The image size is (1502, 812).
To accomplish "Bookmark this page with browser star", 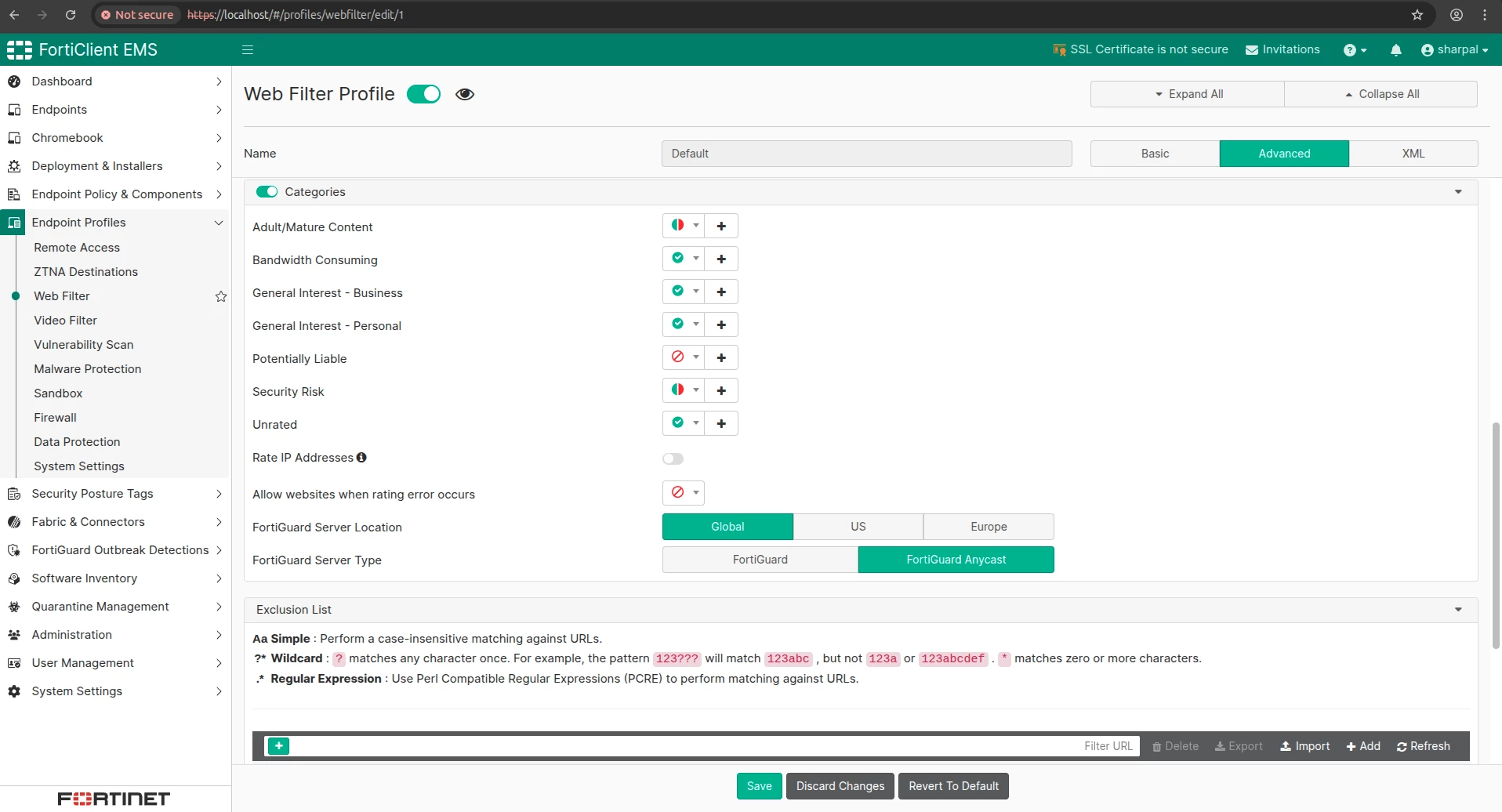I will point(1417,15).
